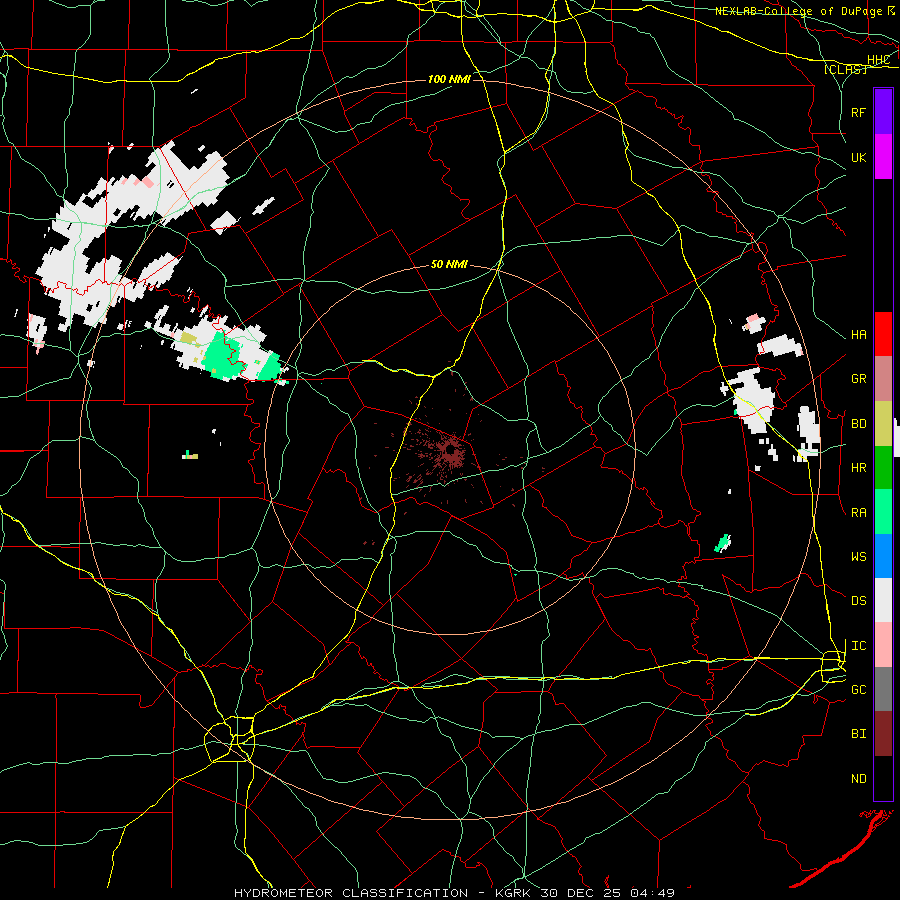Click the UK magenta legend swatch
The height and width of the screenshot is (900, 900).
[x=883, y=157]
